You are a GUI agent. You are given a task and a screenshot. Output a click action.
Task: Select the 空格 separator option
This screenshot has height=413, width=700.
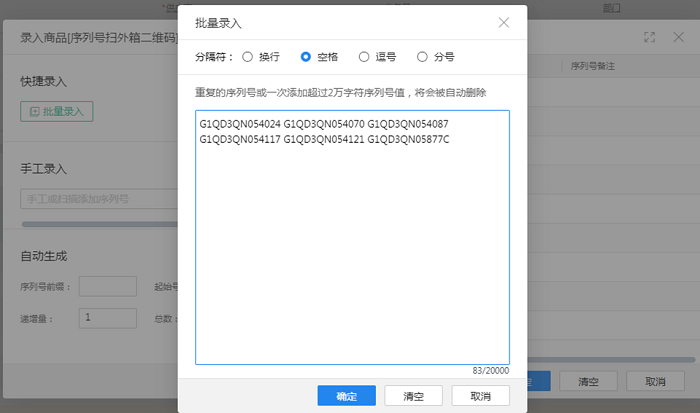pyautogui.click(x=306, y=57)
